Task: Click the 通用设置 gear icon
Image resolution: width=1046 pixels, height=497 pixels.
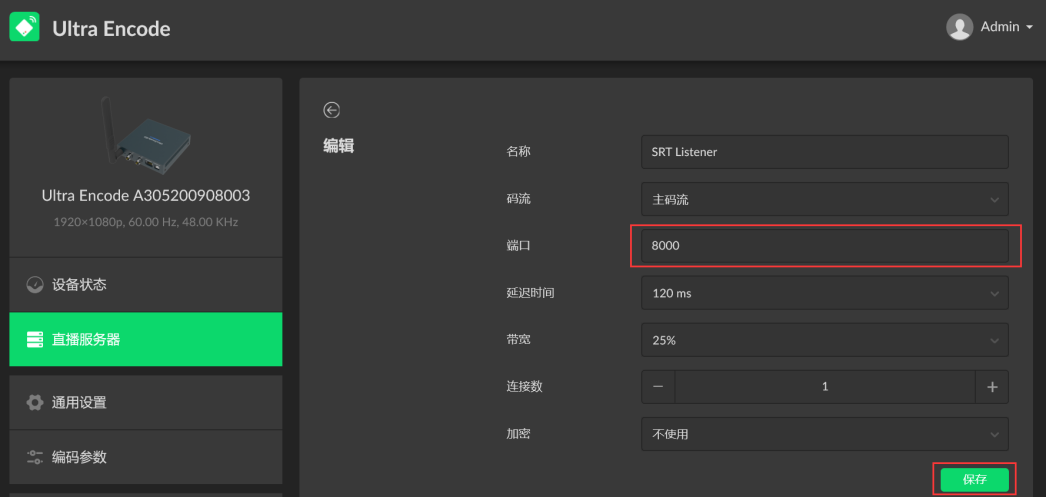Action: (x=35, y=403)
